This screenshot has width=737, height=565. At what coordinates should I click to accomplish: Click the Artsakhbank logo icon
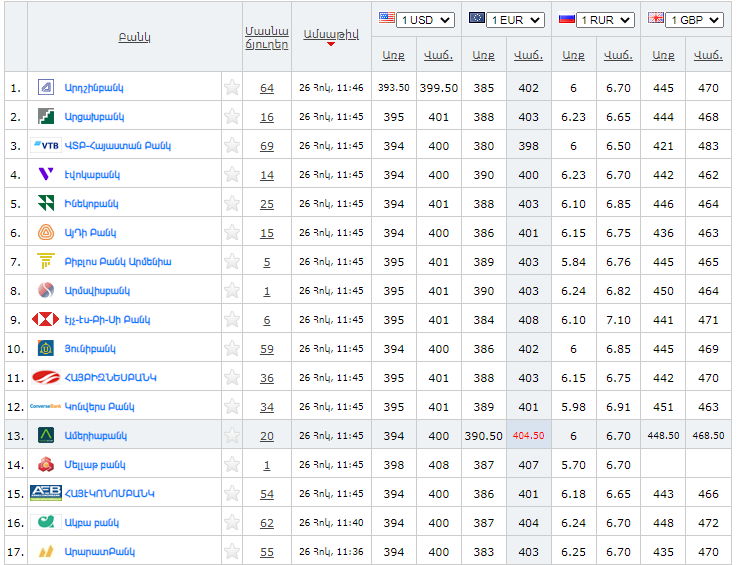click(46, 116)
